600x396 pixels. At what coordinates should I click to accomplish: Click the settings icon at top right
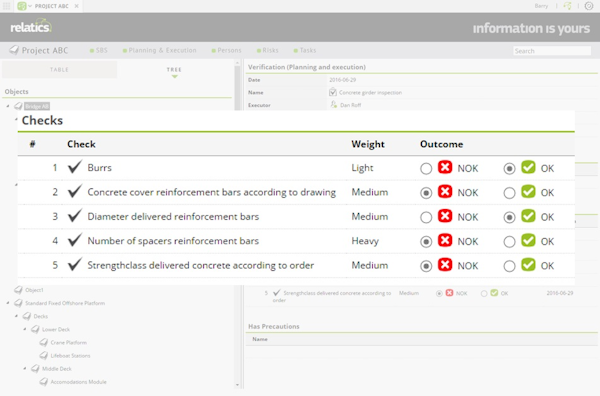[x=589, y=6]
